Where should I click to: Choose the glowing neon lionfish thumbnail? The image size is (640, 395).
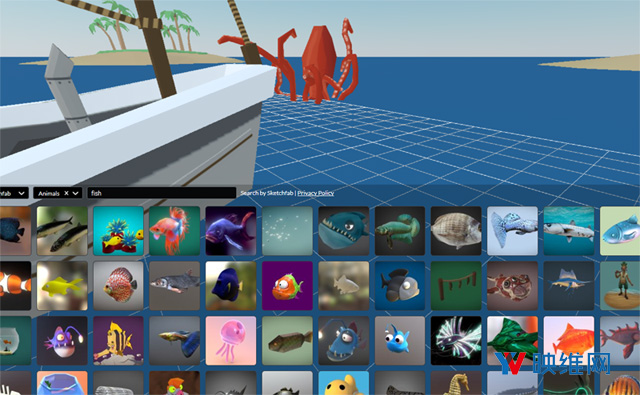[x=456, y=341]
